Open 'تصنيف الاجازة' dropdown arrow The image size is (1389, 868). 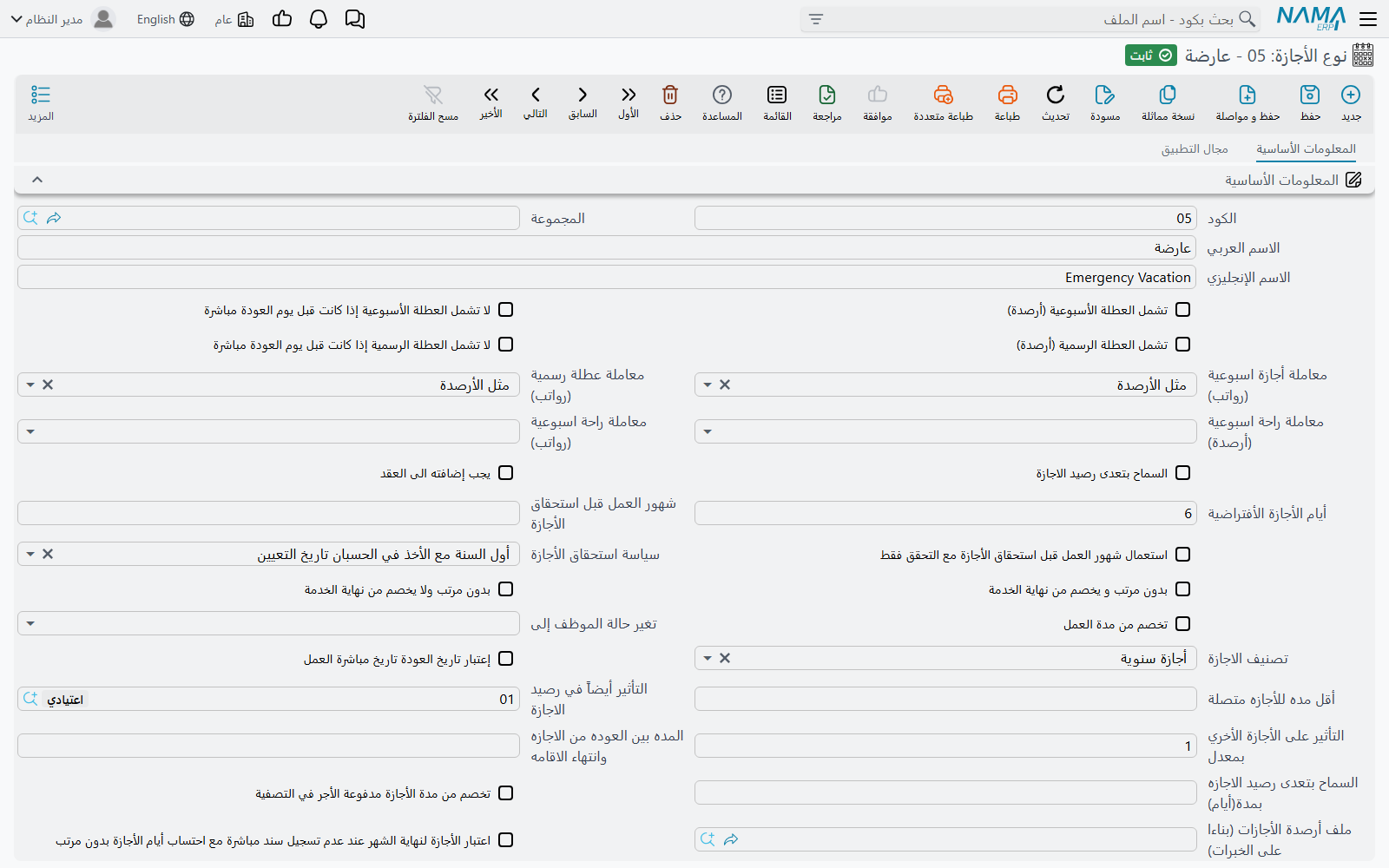708,658
